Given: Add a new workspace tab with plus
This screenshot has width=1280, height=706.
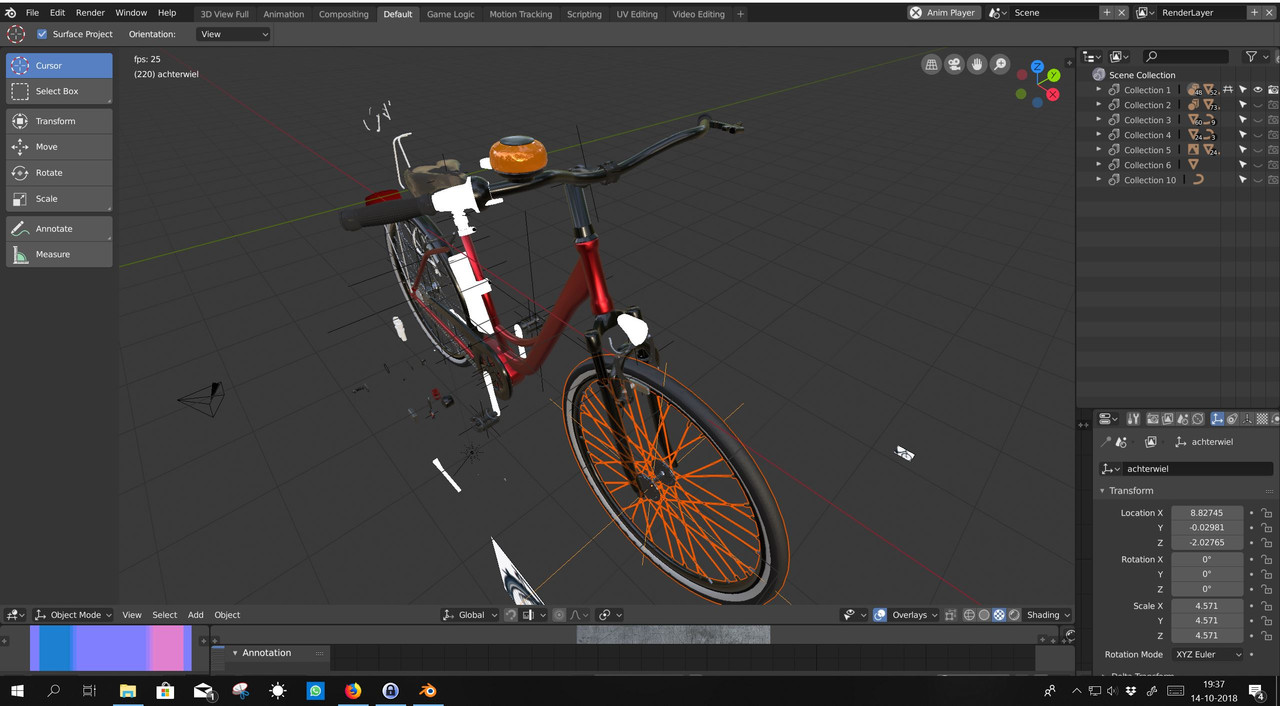Looking at the screenshot, I should pos(740,14).
